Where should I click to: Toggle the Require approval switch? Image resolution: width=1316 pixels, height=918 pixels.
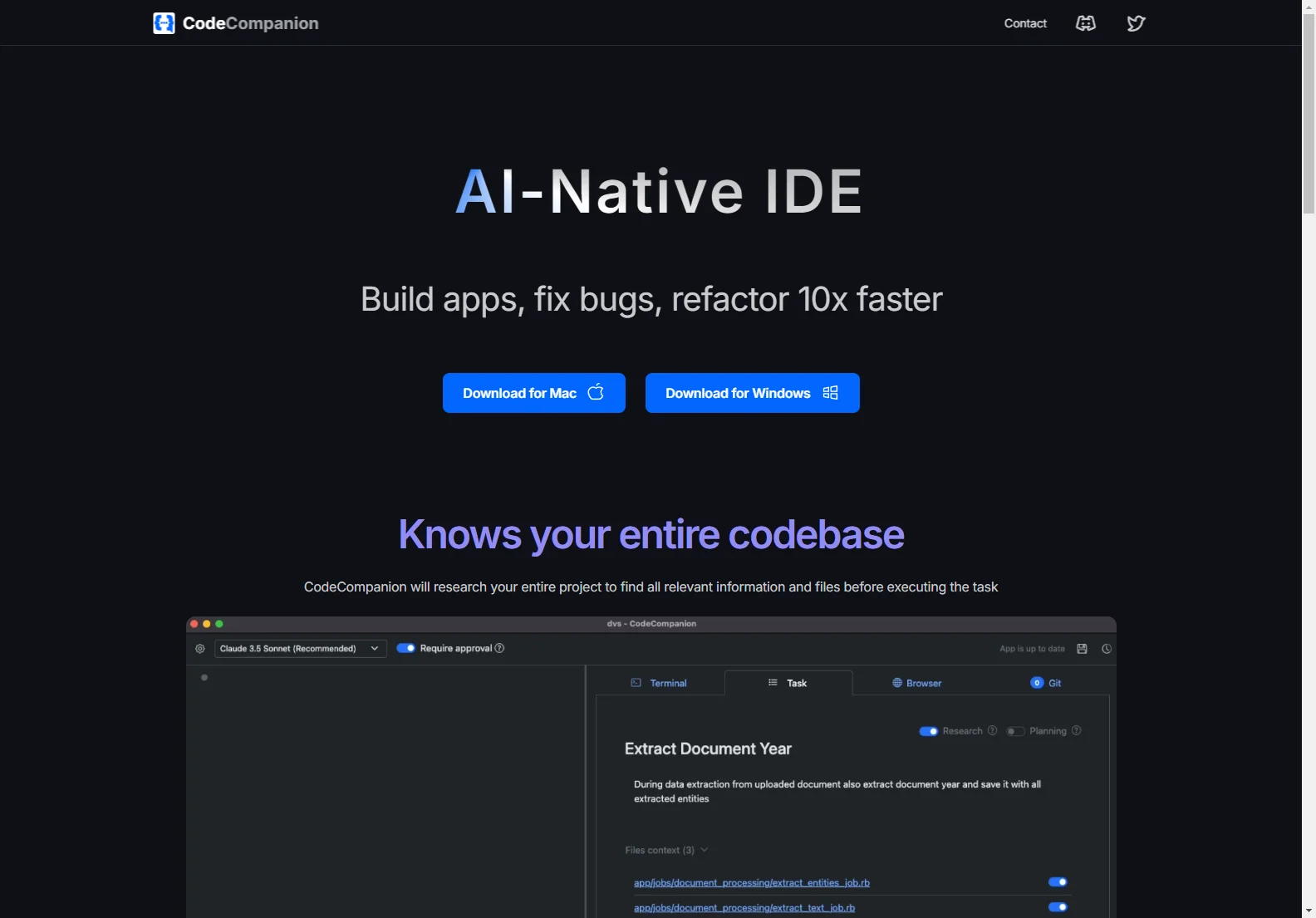coord(405,648)
